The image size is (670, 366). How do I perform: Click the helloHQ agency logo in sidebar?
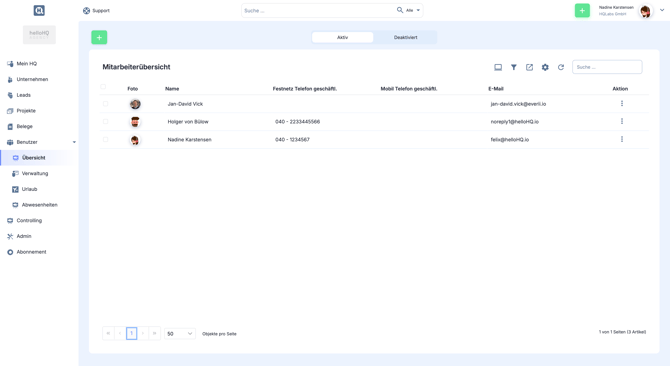coord(39,35)
